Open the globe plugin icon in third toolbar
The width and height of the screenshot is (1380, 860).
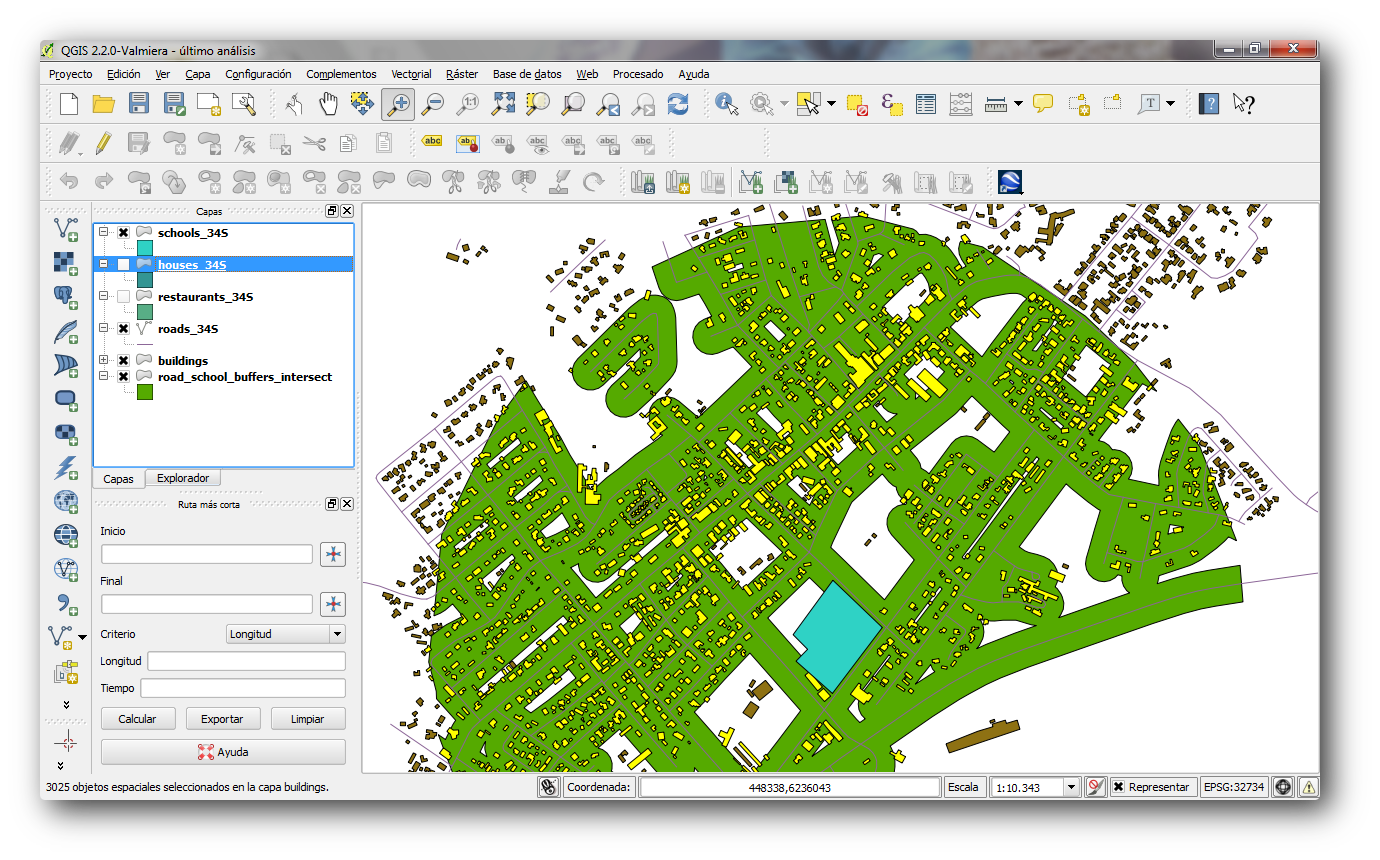tap(1009, 182)
